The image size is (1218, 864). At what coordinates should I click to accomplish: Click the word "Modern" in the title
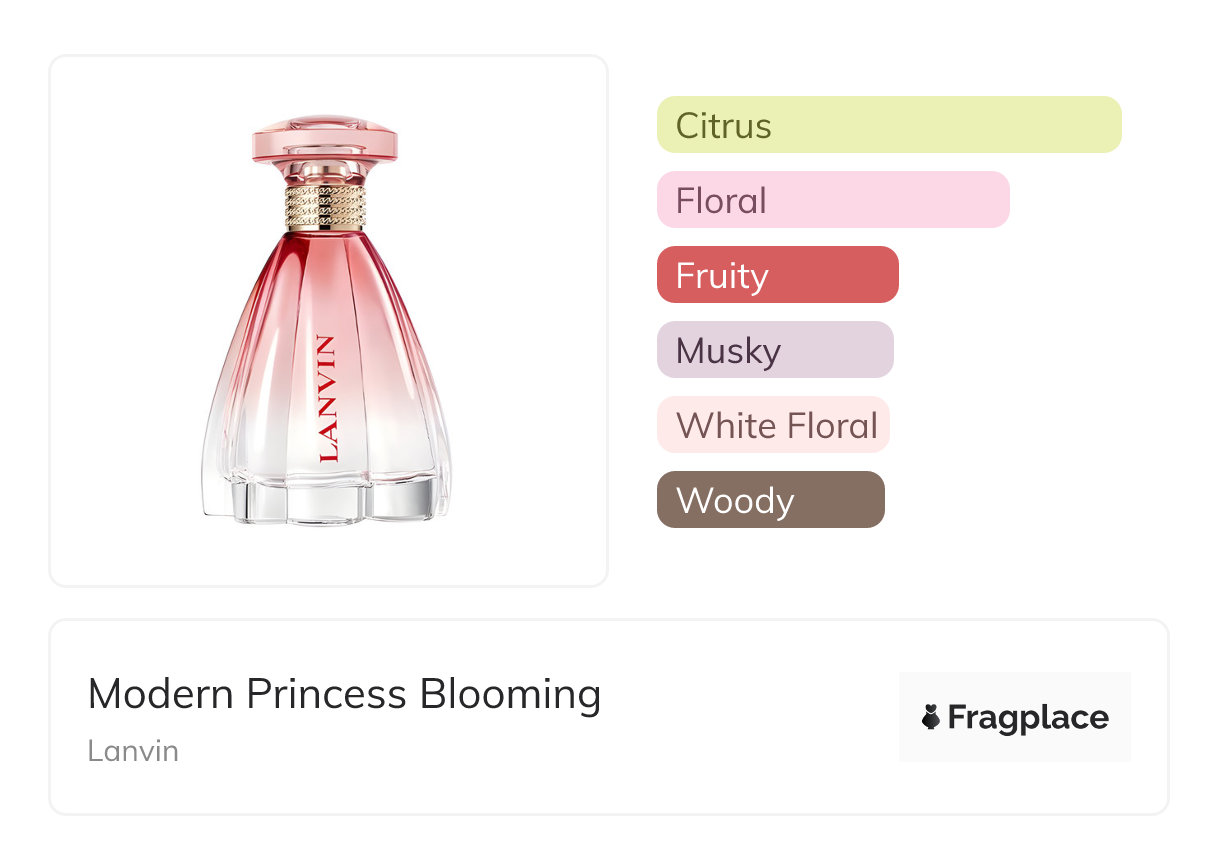[161, 694]
